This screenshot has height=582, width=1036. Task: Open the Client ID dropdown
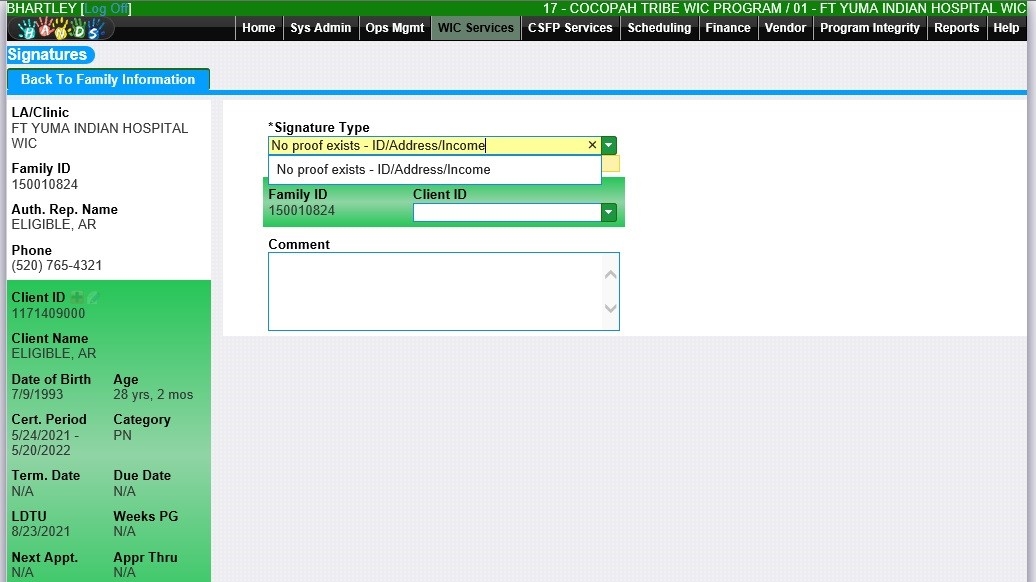(x=608, y=212)
